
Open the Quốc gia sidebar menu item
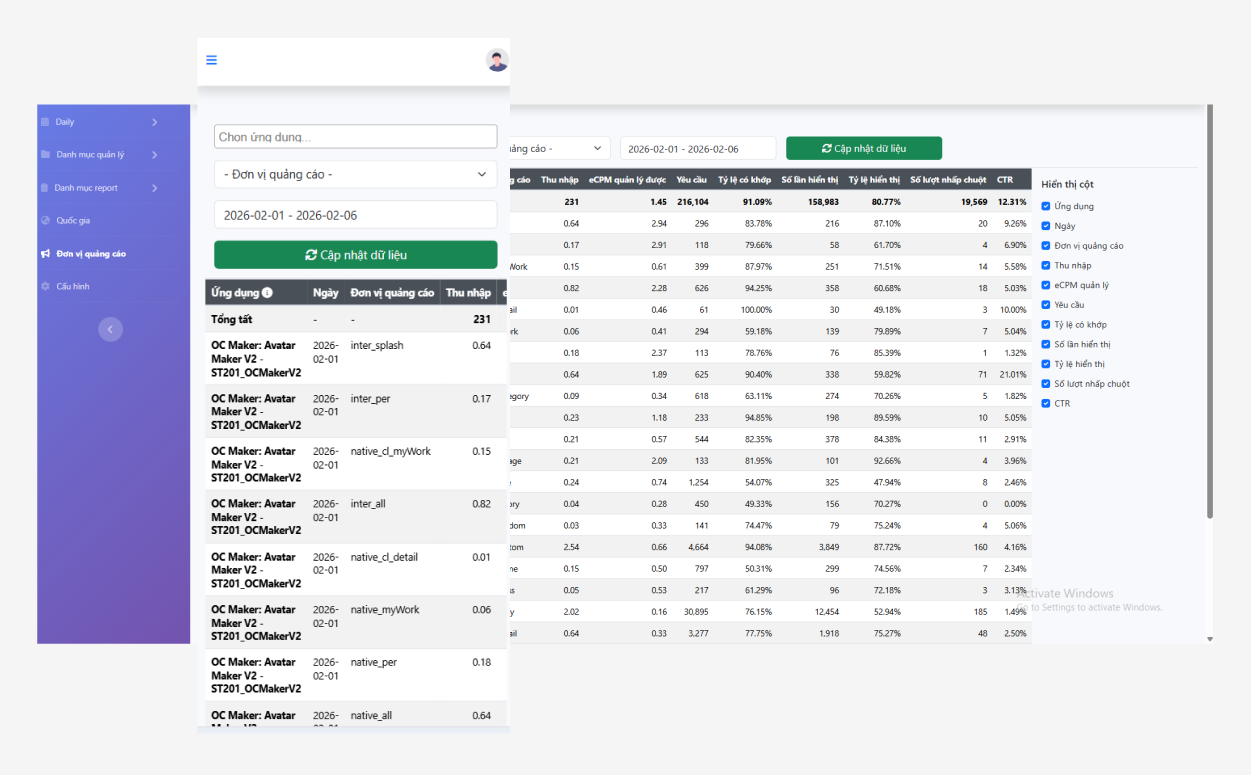point(73,221)
